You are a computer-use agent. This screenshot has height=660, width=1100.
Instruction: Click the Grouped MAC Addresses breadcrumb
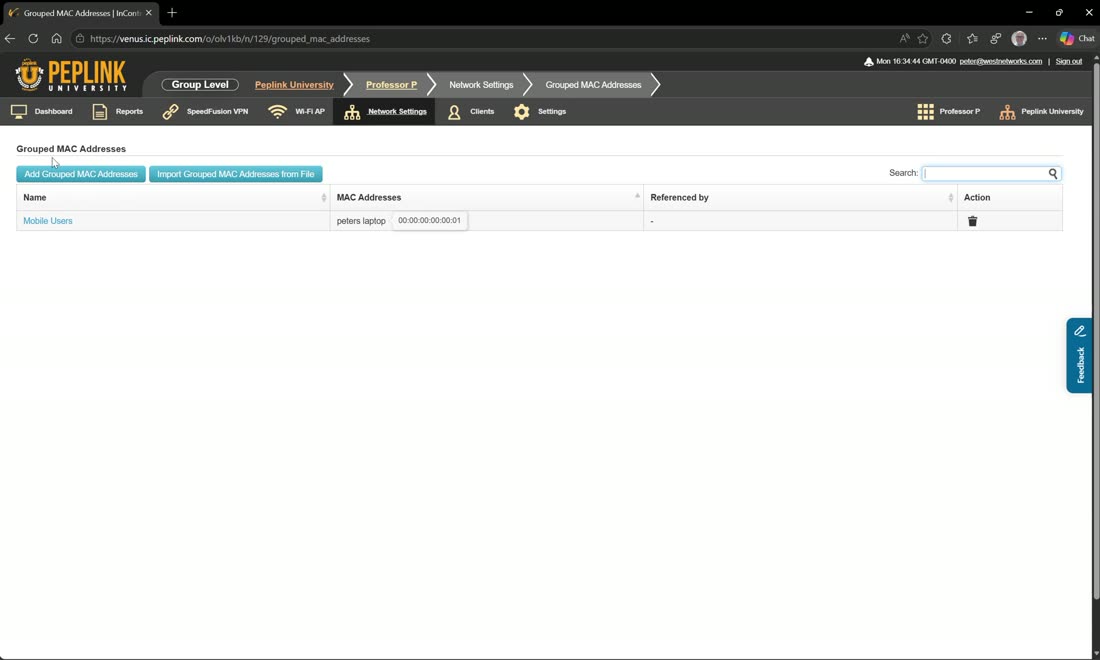[593, 85]
